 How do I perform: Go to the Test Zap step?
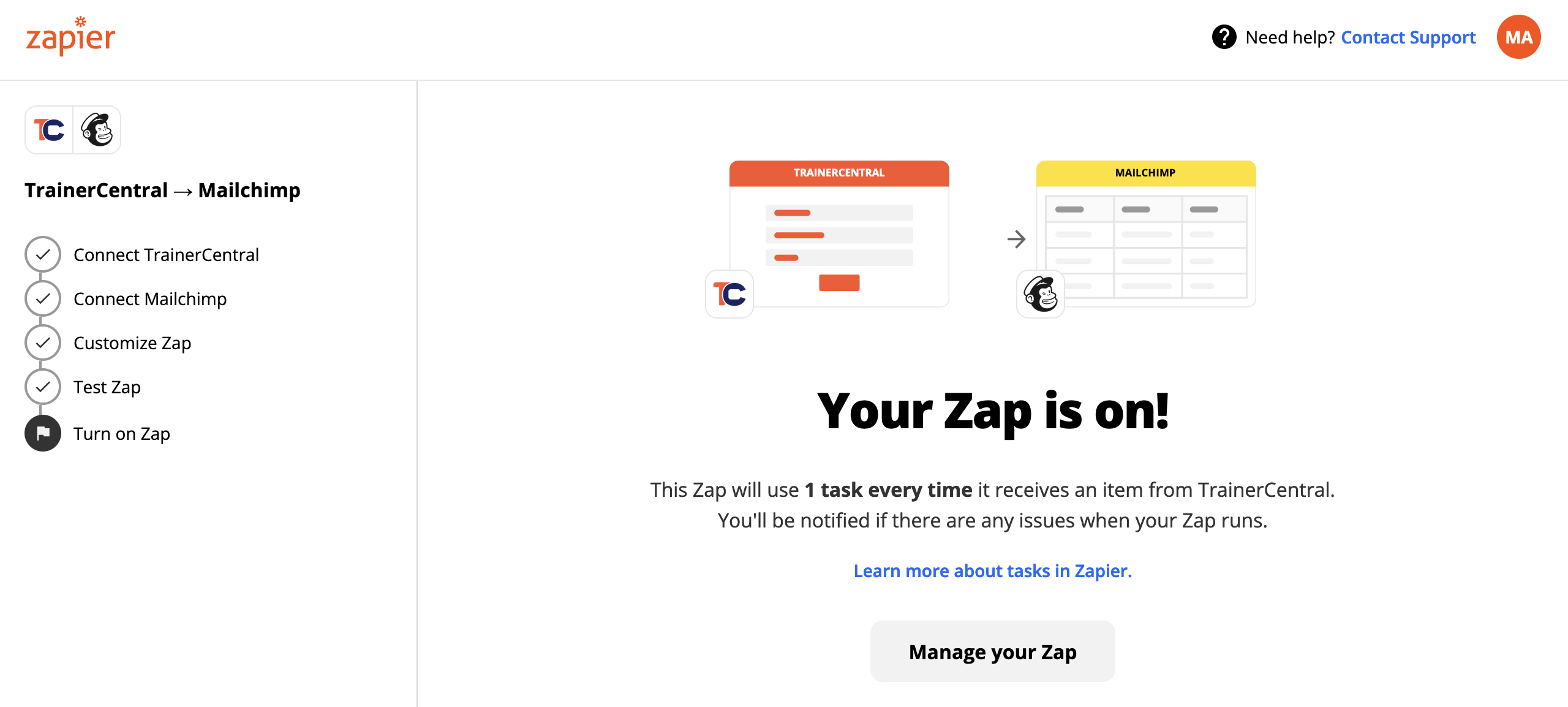tap(107, 387)
